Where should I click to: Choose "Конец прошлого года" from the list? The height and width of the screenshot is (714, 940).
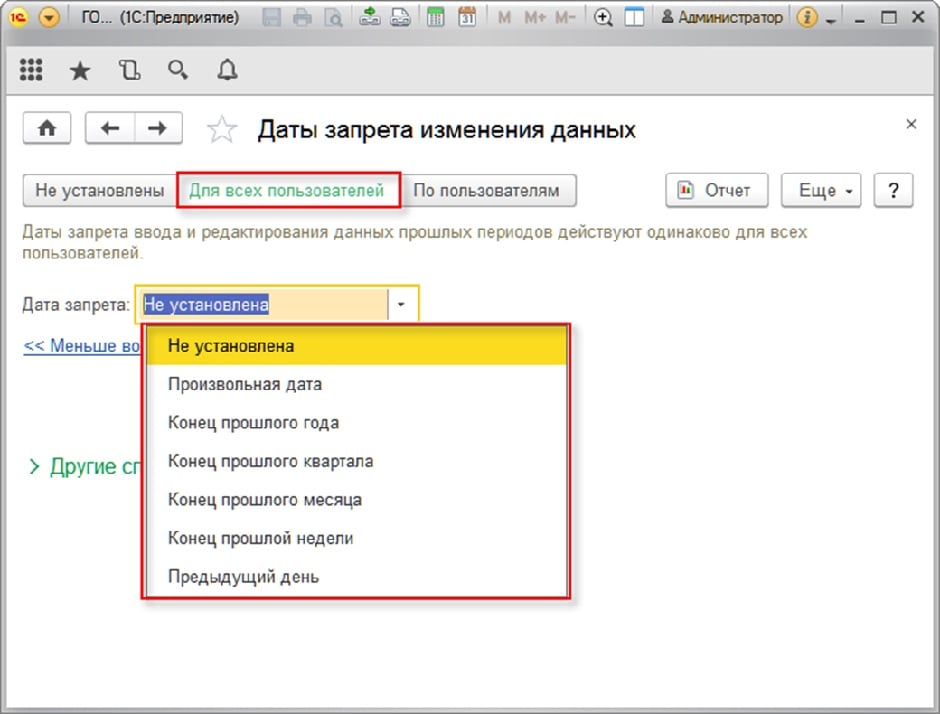[253, 422]
